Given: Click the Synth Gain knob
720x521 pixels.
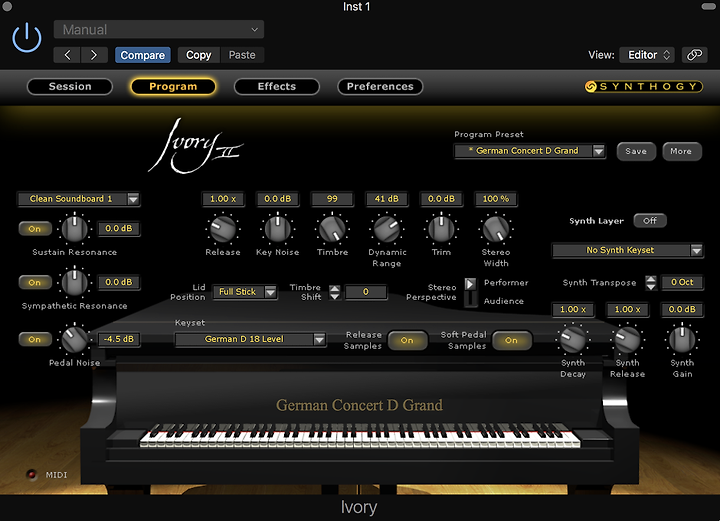Looking at the screenshot, I should tap(682, 340).
